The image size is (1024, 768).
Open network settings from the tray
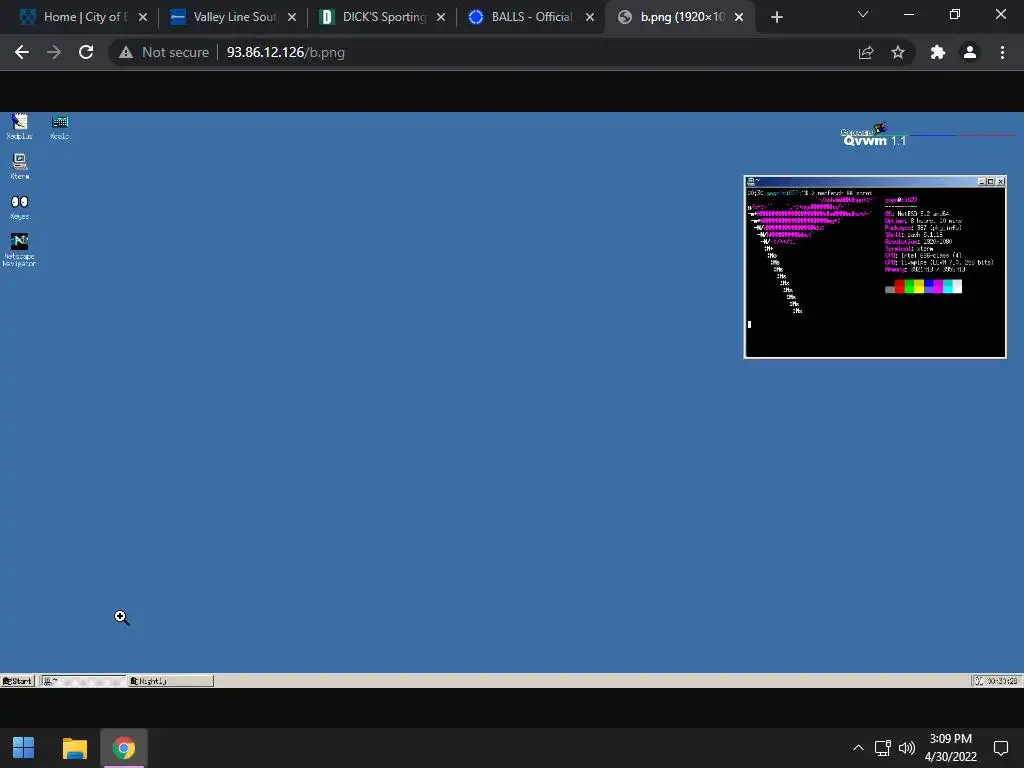click(883, 748)
